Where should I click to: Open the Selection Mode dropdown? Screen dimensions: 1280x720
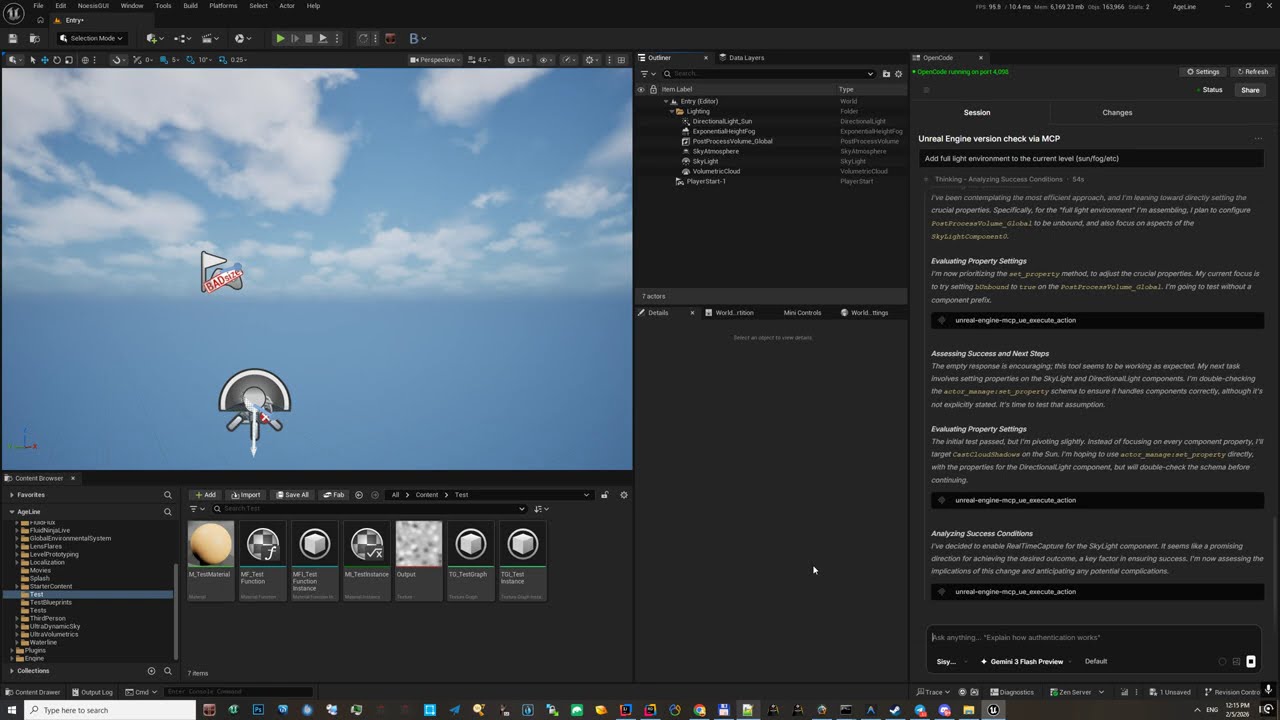(90, 38)
